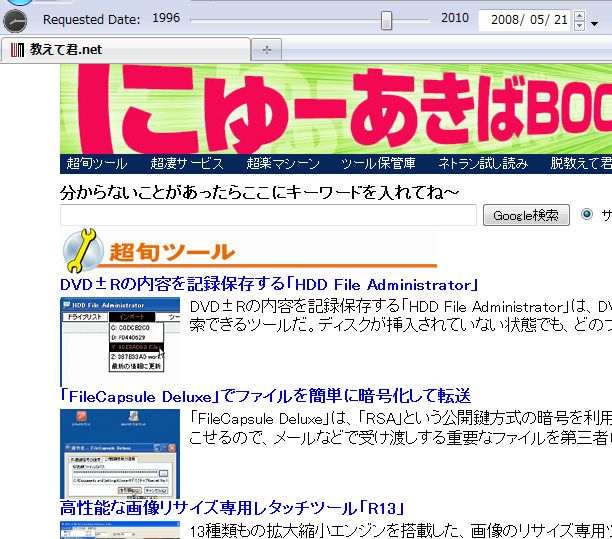Click the yellow wrench 超旬ツール icon

click(83, 251)
